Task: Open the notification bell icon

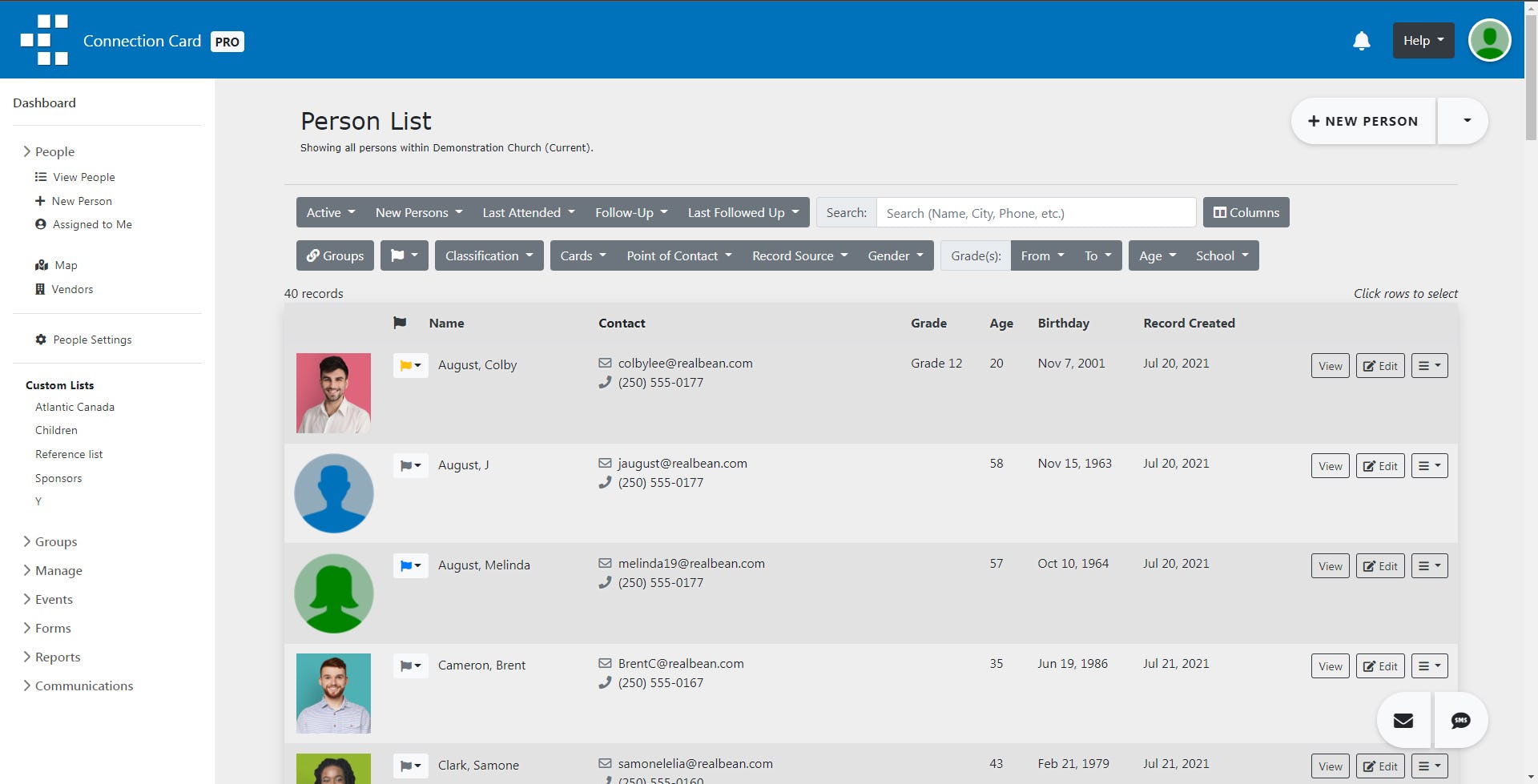Action: click(1360, 40)
